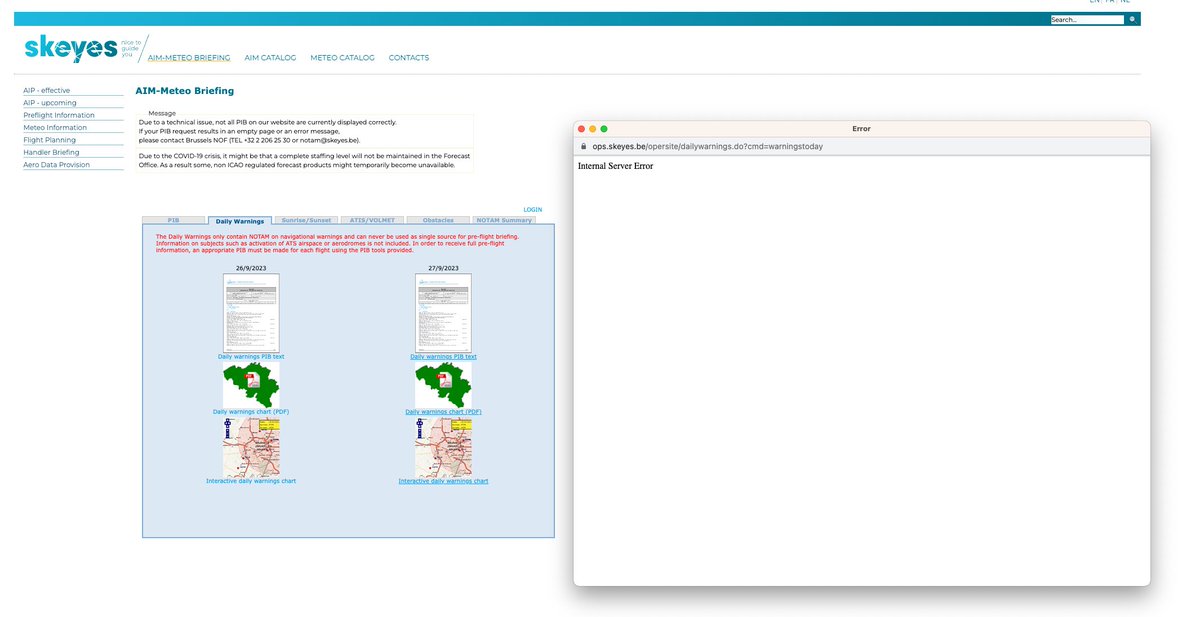This screenshot has height=617, width=1200.
Task: Open the CONTACTS menu item
Action: (x=409, y=58)
